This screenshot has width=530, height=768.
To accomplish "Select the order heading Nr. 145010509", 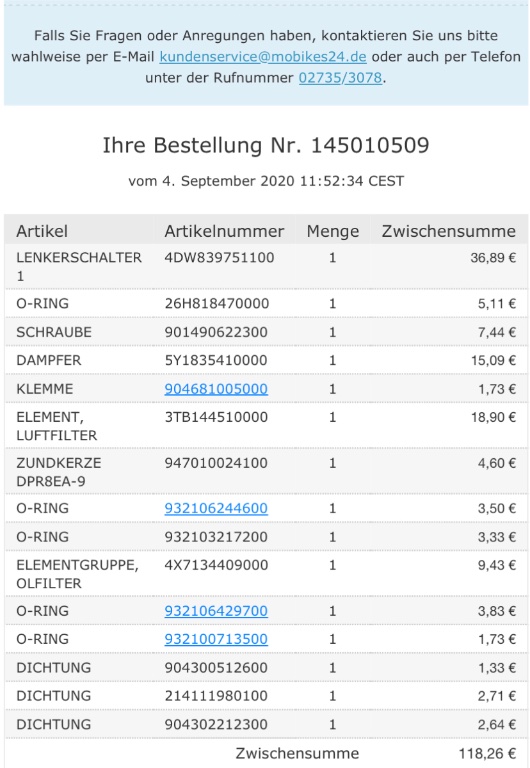I will point(266,145).
